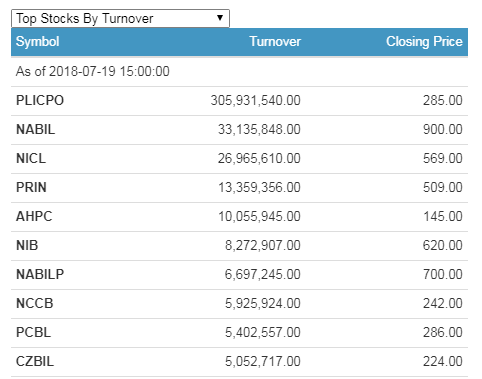Open the Top Stocks By Turnover dropdown
Screen dimensions: 482x379
pos(120,18)
